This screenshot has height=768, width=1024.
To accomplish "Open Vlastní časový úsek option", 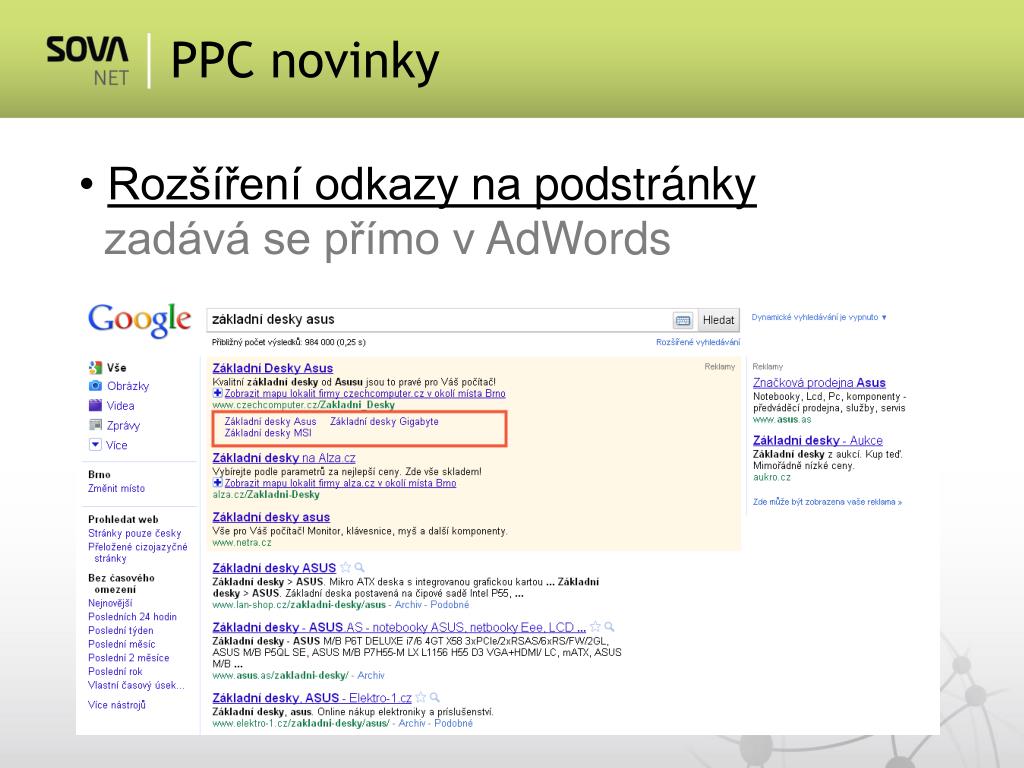I will [x=136, y=685].
